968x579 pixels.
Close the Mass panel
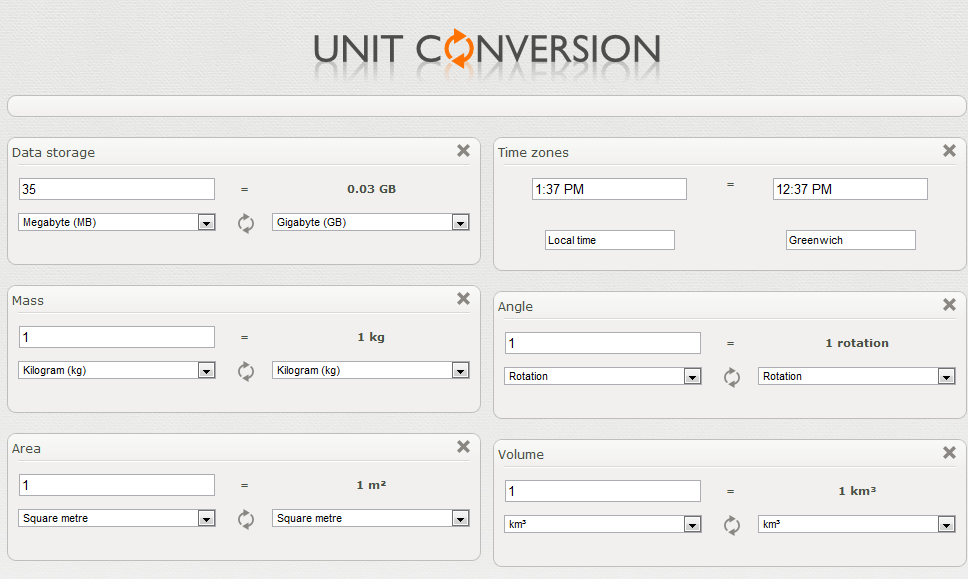pos(464,299)
